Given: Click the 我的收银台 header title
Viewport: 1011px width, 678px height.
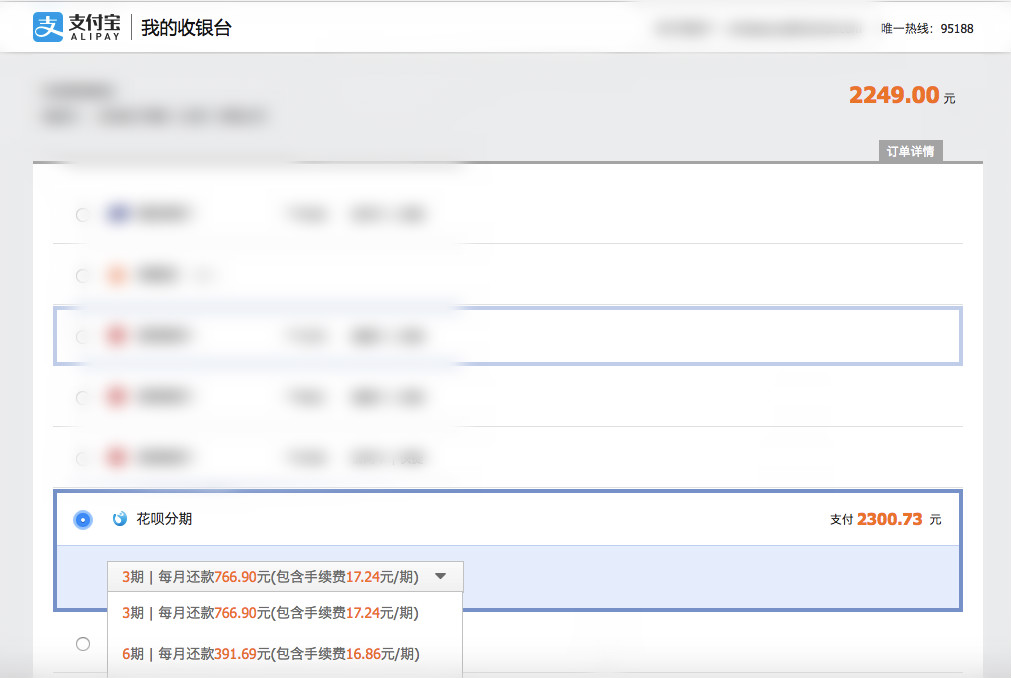Looking at the screenshot, I should (x=186, y=28).
